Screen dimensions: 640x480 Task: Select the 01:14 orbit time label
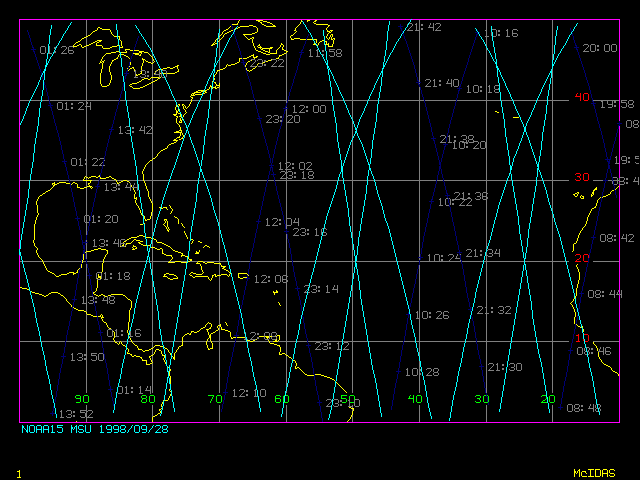coord(134,390)
